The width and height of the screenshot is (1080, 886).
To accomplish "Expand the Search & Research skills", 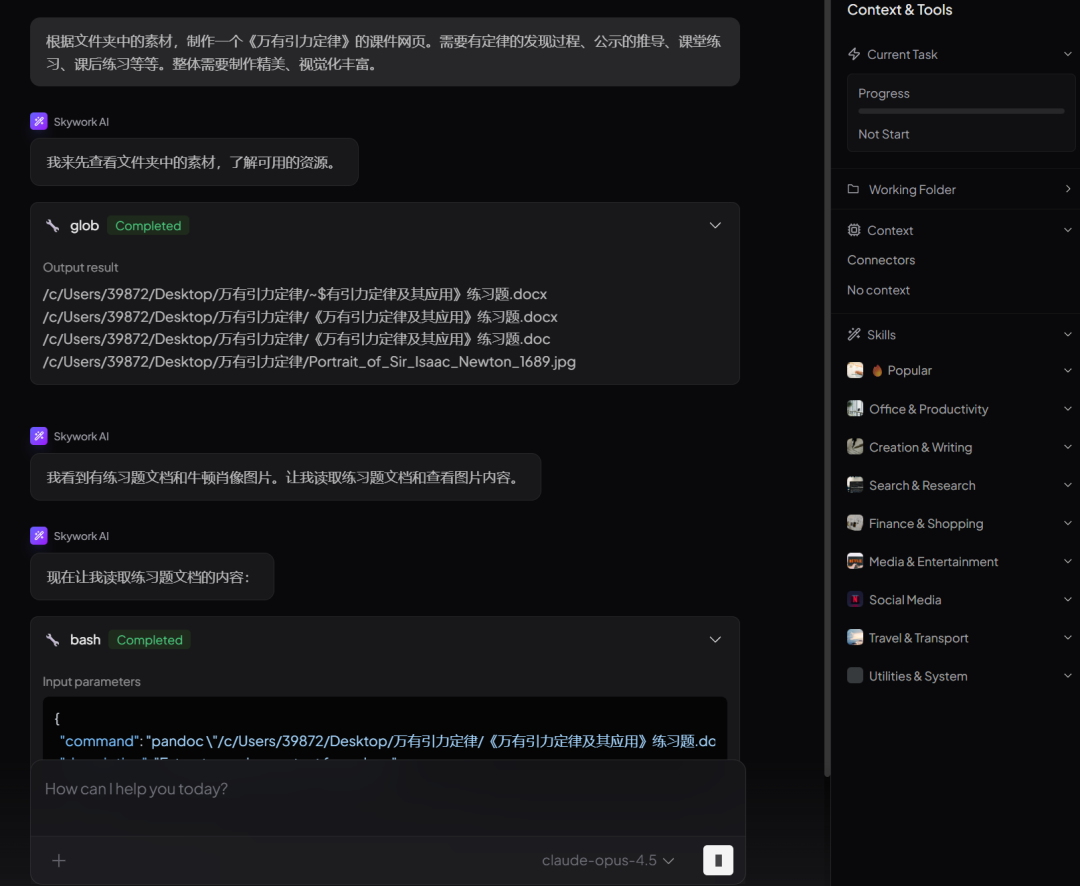I will pos(1067,486).
